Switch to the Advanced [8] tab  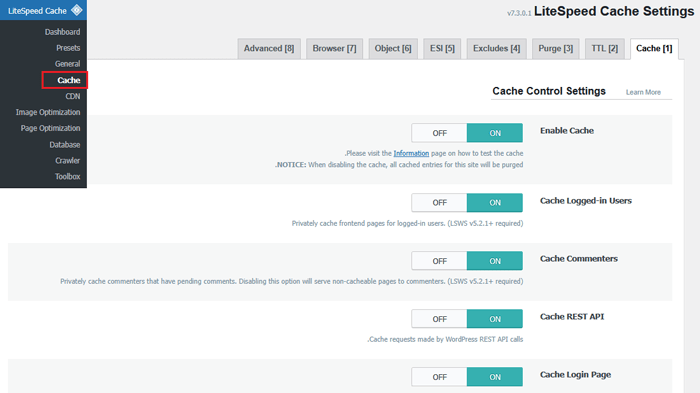269,49
